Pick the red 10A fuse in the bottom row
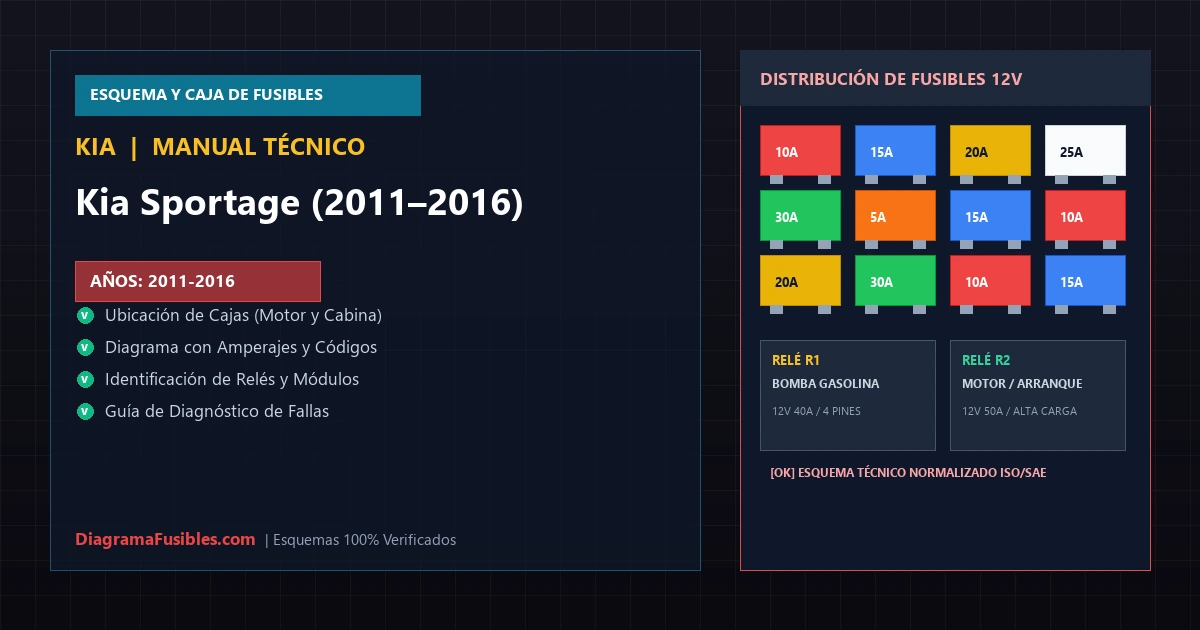1200x630 pixels. point(990,281)
